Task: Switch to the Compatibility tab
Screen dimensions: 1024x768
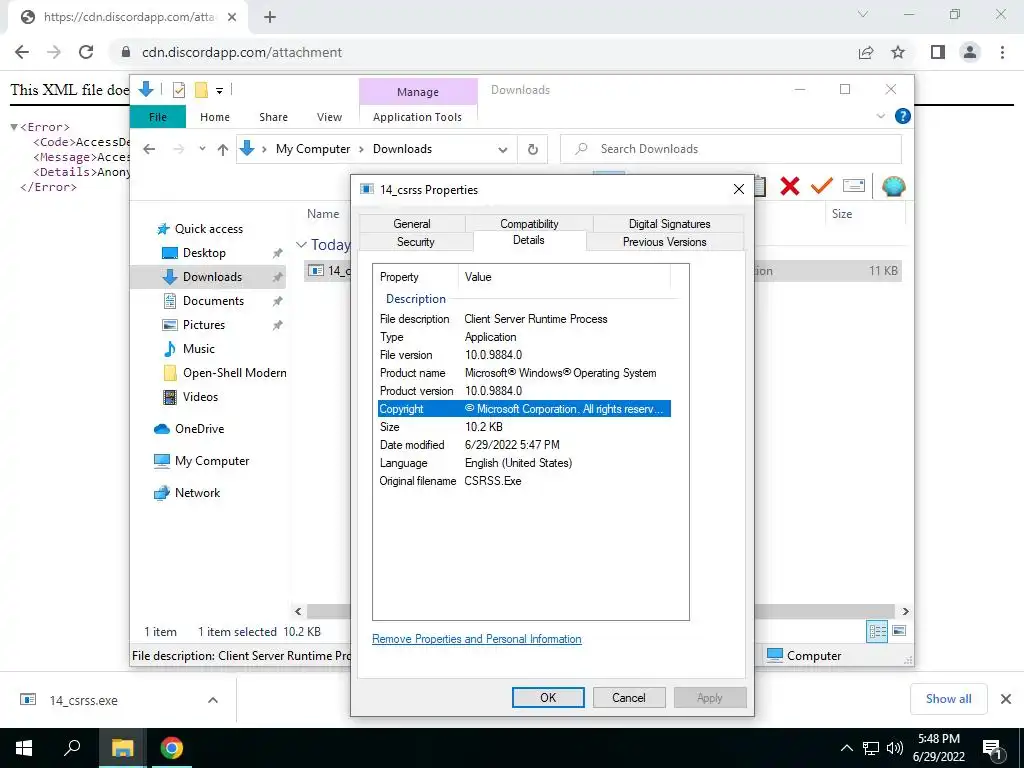Action: (x=529, y=223)
